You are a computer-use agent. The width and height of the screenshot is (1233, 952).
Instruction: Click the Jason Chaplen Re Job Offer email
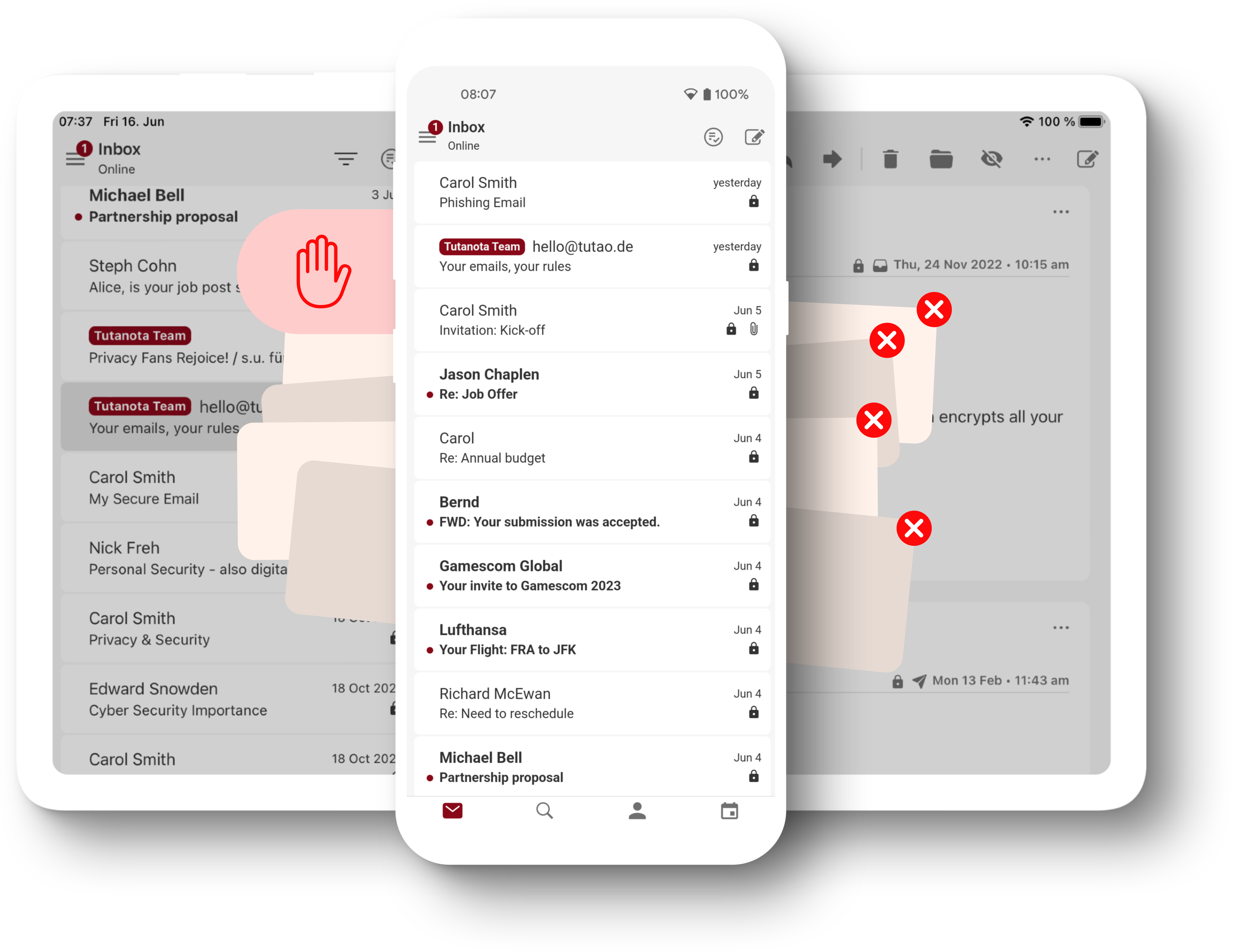(591, 384)
